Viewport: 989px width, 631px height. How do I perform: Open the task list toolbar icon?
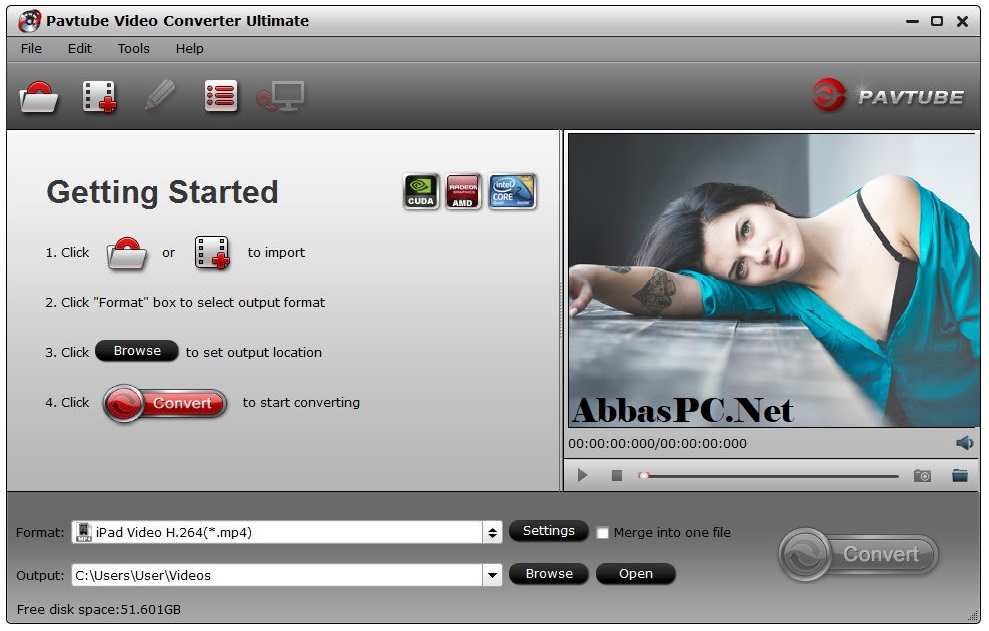coord(221,96)
